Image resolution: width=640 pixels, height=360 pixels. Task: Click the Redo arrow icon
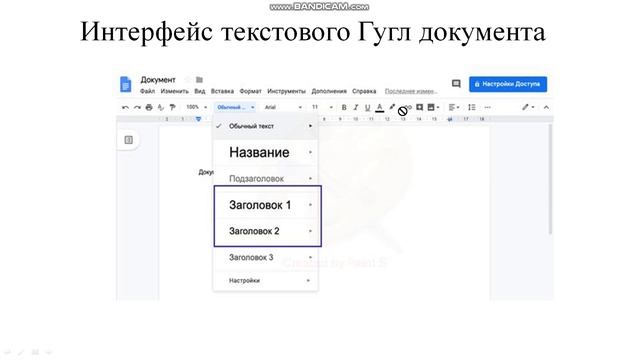tap(137, 107)
